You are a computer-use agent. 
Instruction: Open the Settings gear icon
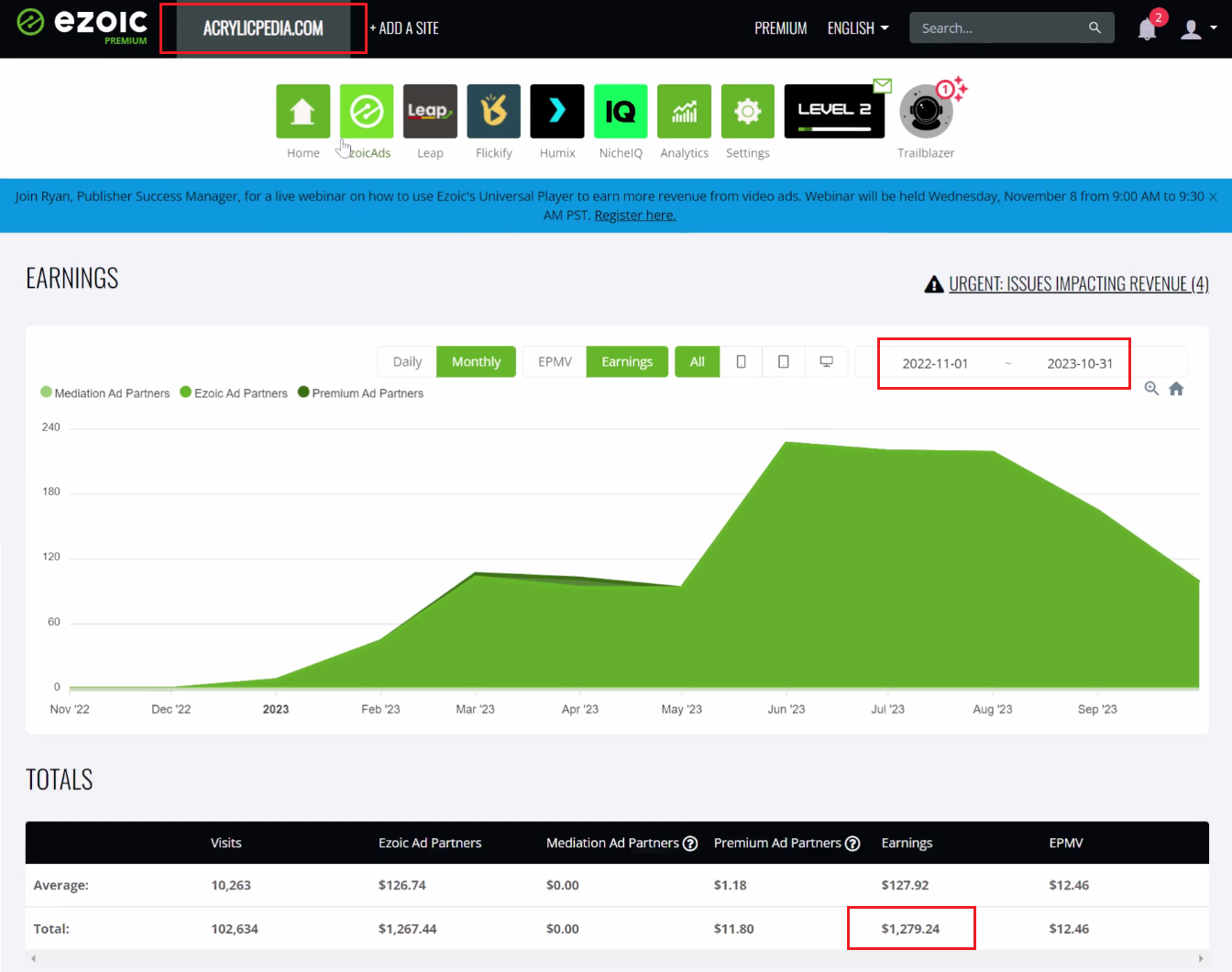coord(748,111)
